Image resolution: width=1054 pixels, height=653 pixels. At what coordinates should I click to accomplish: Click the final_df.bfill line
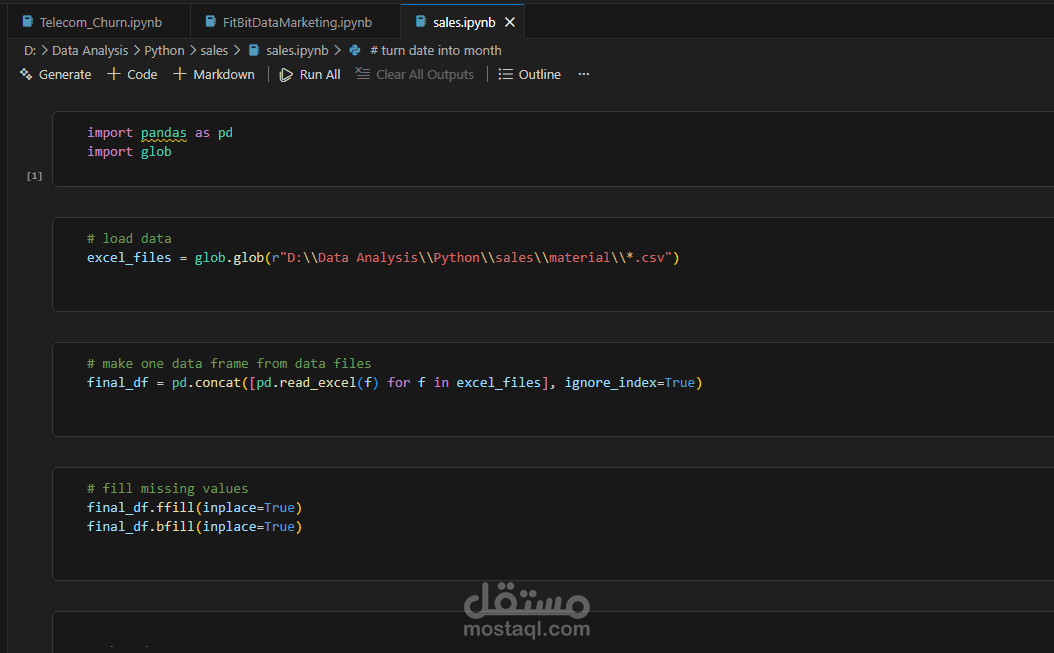(x=194, y=527)
